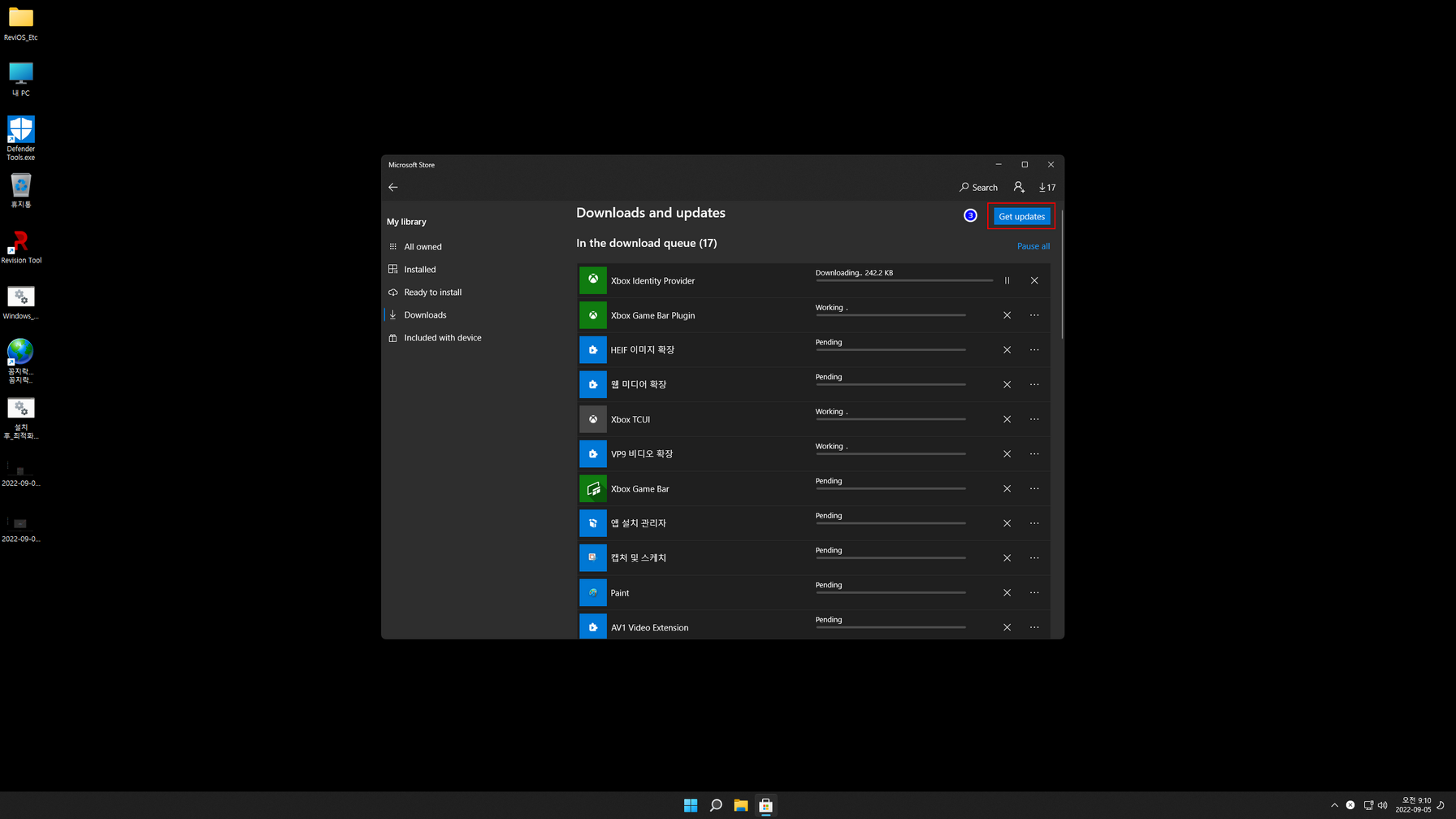
Task: Click the In the download queue (17) heading
Action: (647, 243)
